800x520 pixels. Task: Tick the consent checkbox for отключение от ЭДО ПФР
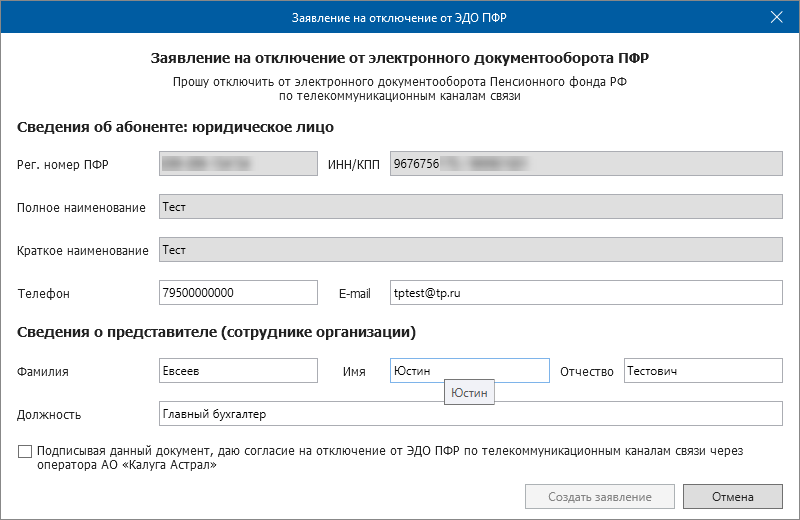(x=25, y=452)
